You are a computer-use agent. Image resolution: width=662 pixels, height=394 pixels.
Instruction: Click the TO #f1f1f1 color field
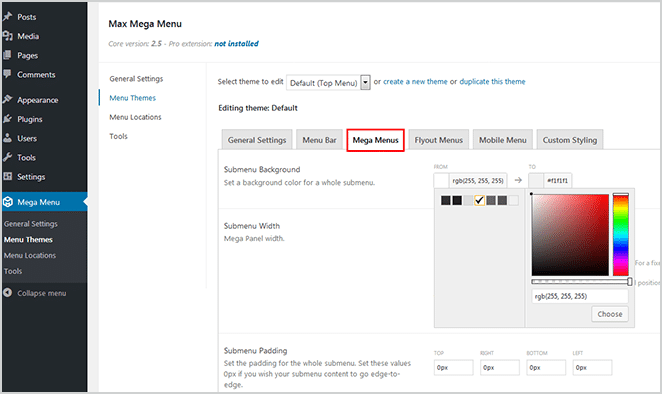[x=558, y=180]
